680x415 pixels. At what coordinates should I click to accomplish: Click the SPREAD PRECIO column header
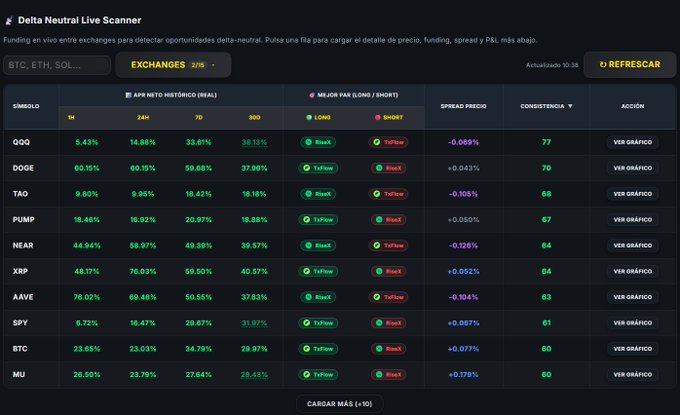(463, 106)
